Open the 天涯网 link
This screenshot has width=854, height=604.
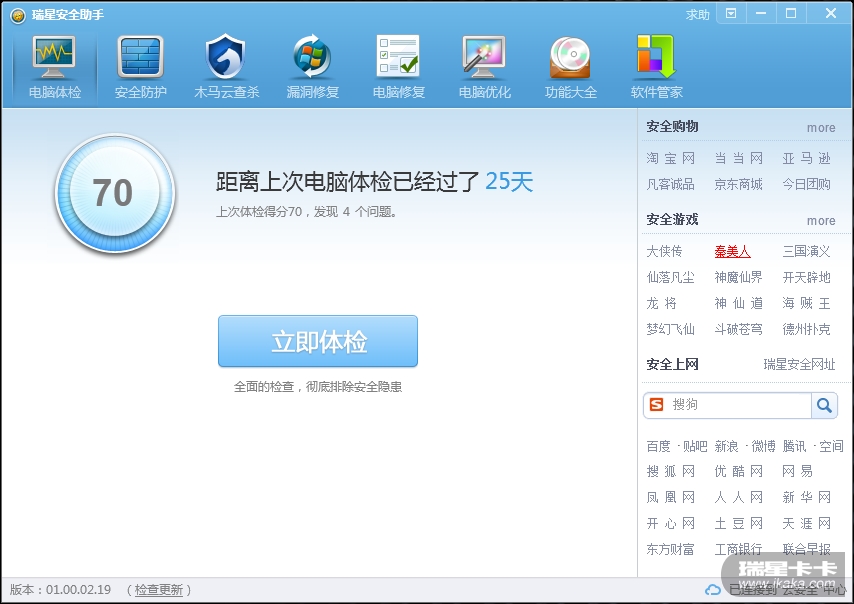[x=807, y=524]
